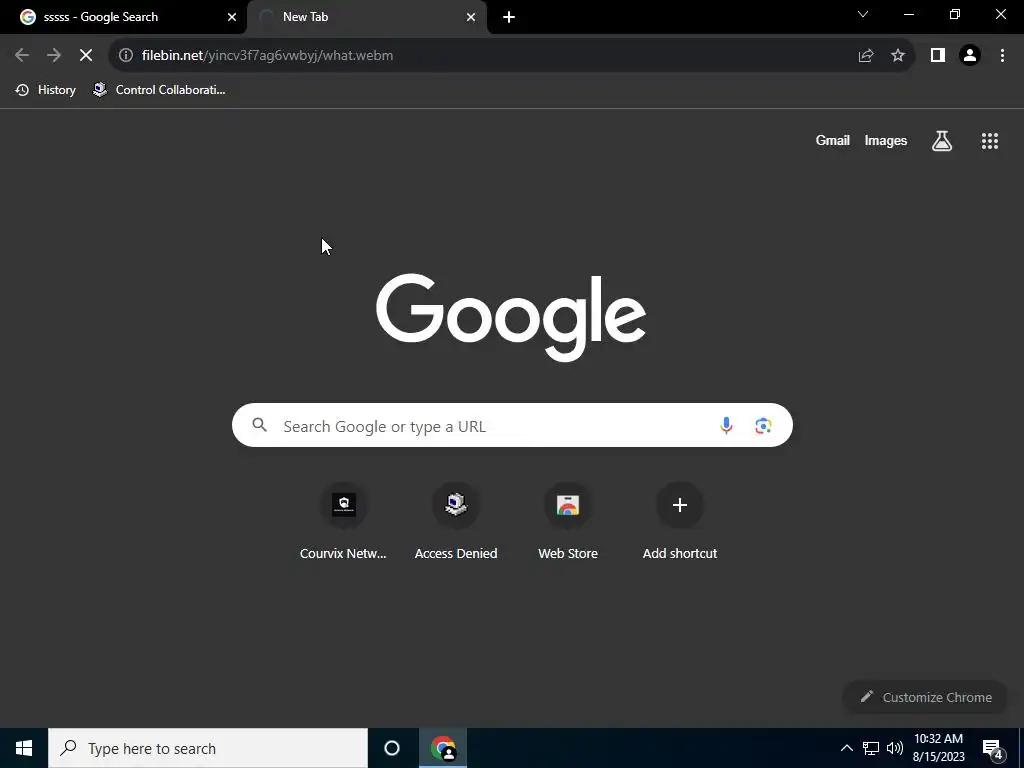Focus the Search Google or type a URL box
Viewport: 1024px width, 768px height.
coord(512,425)
